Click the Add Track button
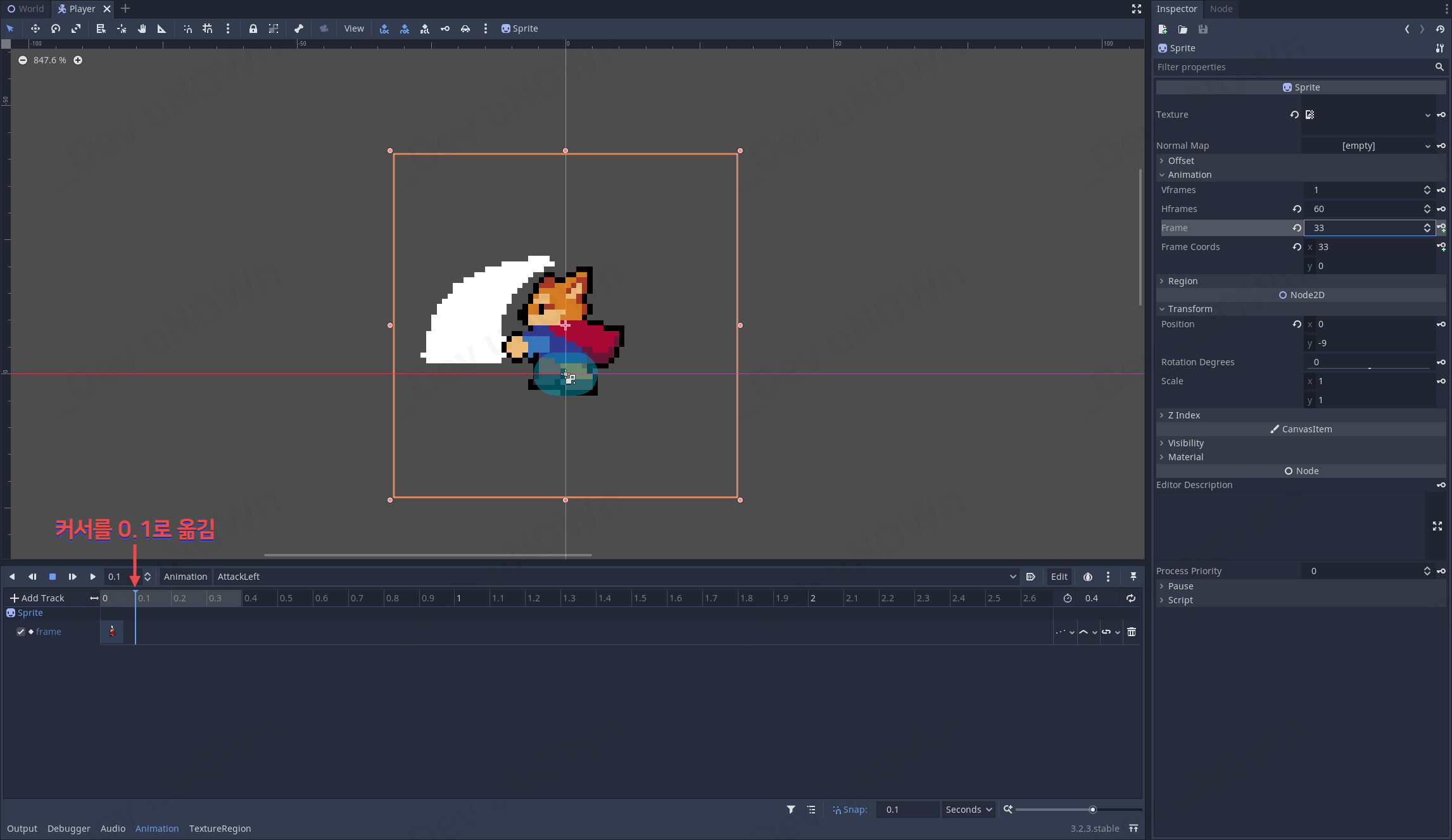The height and width of the screenshot is (840, 1452). pos(37,598)
